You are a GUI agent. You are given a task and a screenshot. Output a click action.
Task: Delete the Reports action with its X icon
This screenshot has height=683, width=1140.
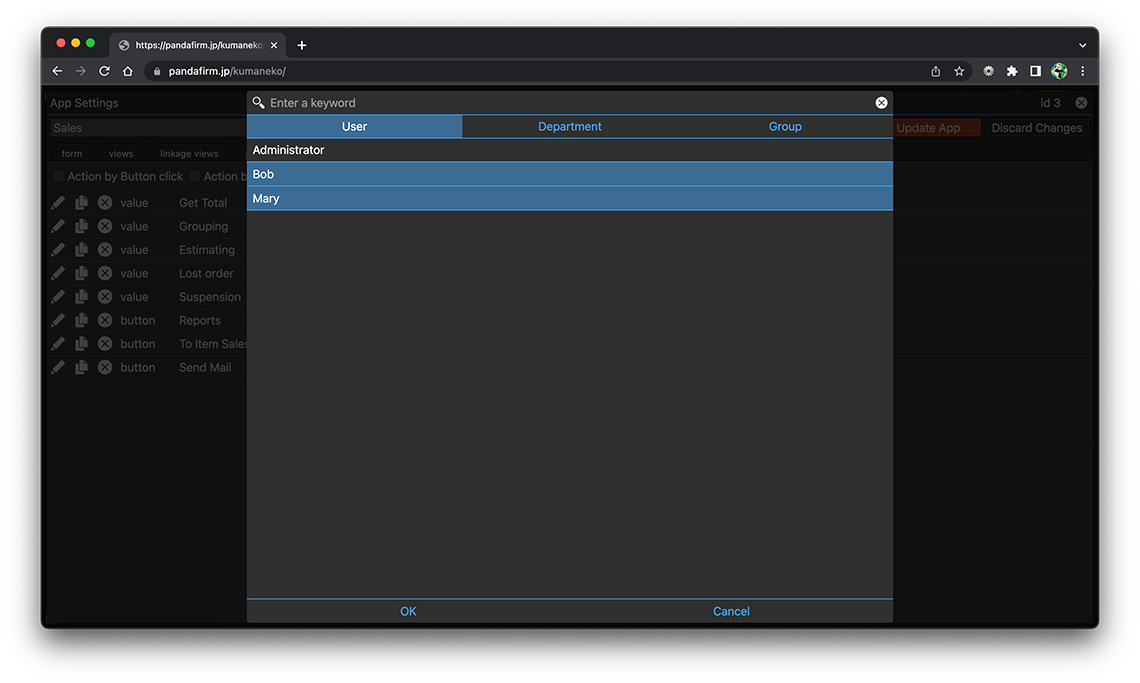click(105, 320)
